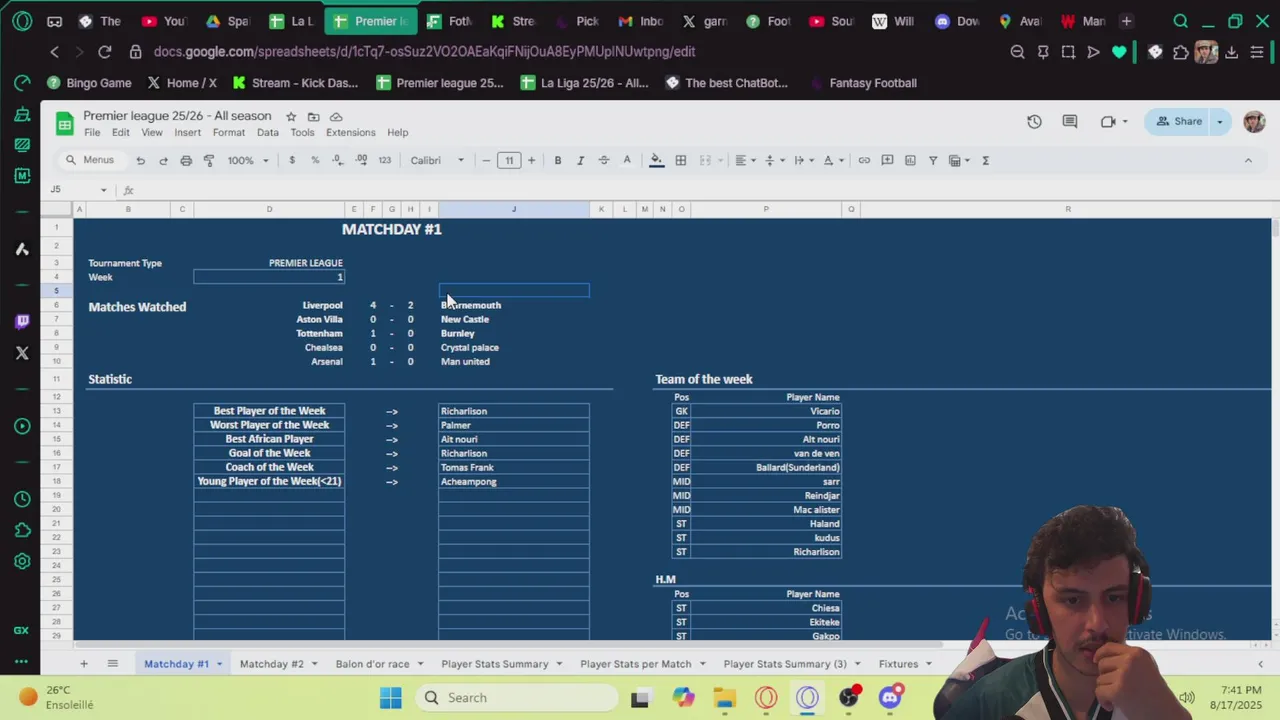Switch to Player Stats per Match sheet
Viewport: 1280px width, 720px height.
pos(635,664)
